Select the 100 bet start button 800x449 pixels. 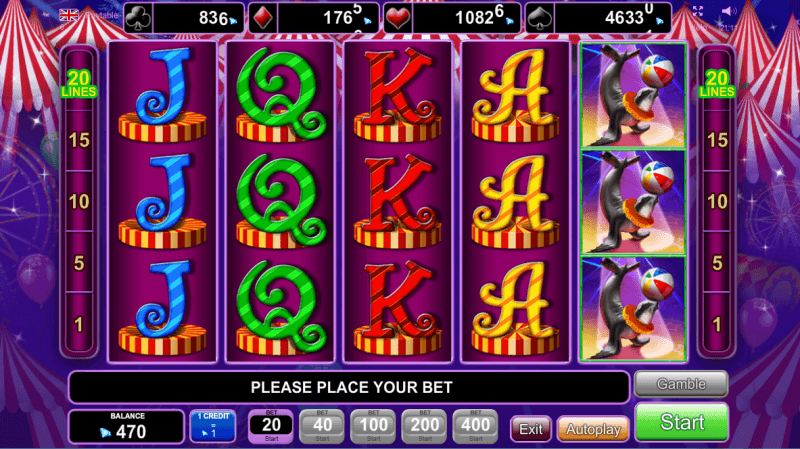(x=373, y=426)
